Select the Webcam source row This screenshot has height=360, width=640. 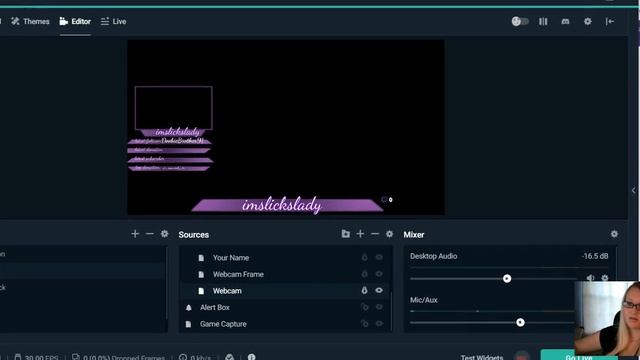285,291
